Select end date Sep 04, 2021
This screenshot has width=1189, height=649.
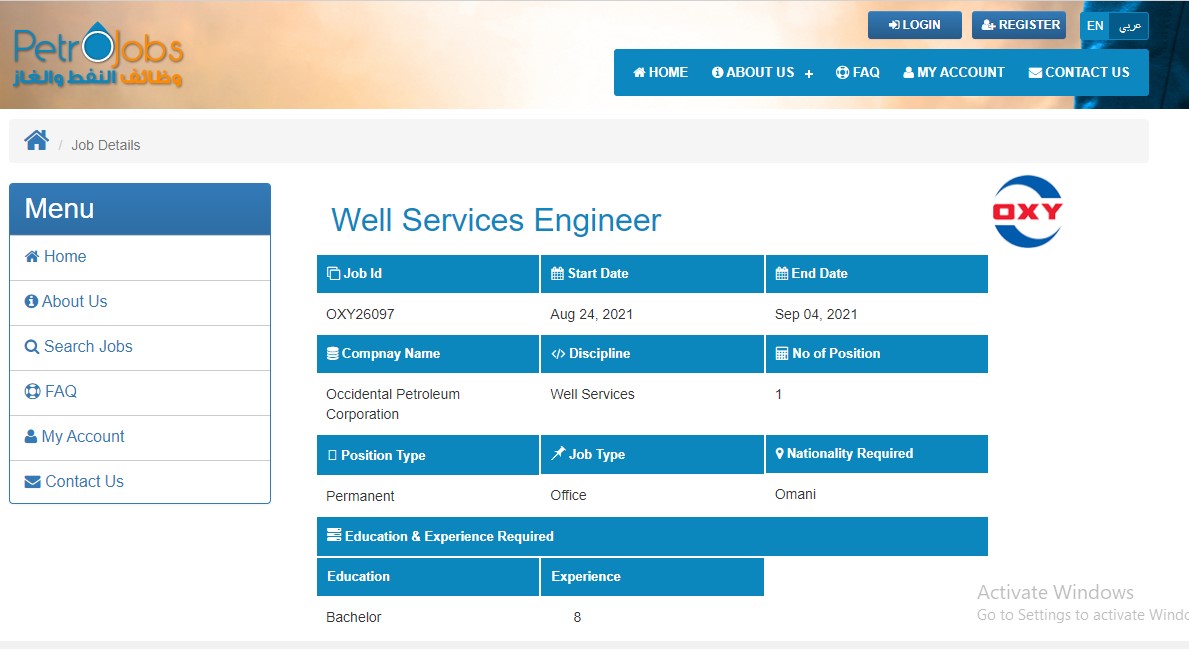tap(816, 315)
